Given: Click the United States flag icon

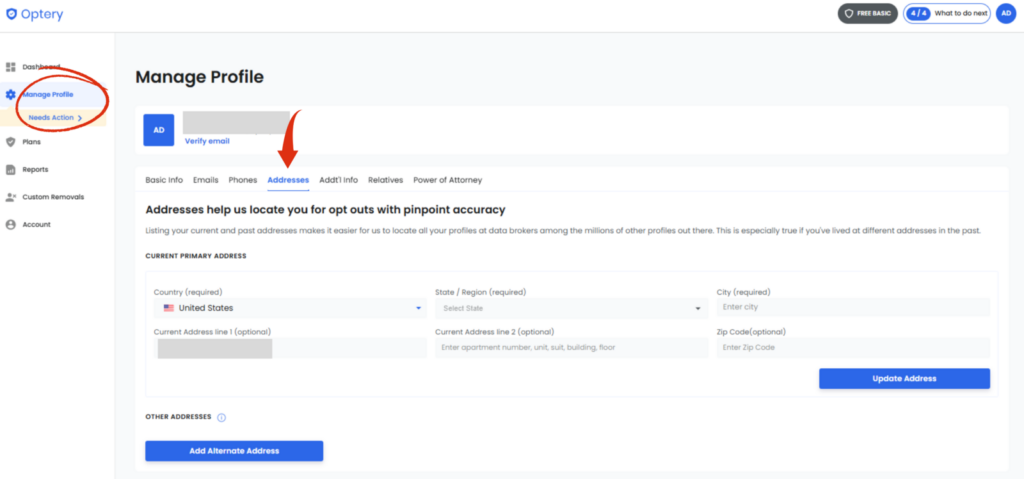Looking at the screenshot, I should click(168, 308).
